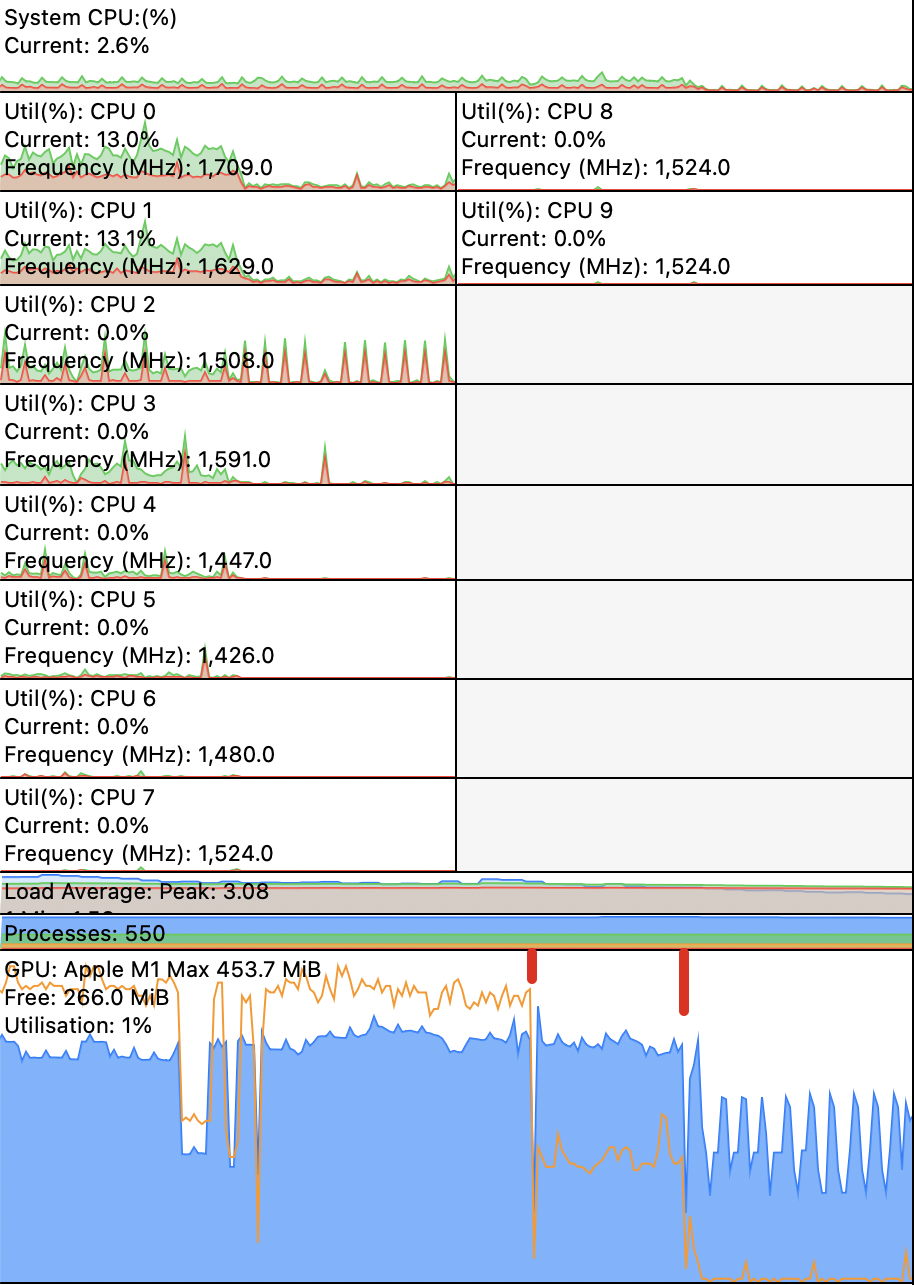Select the CPU 8 utilization panel

[685, 141]
